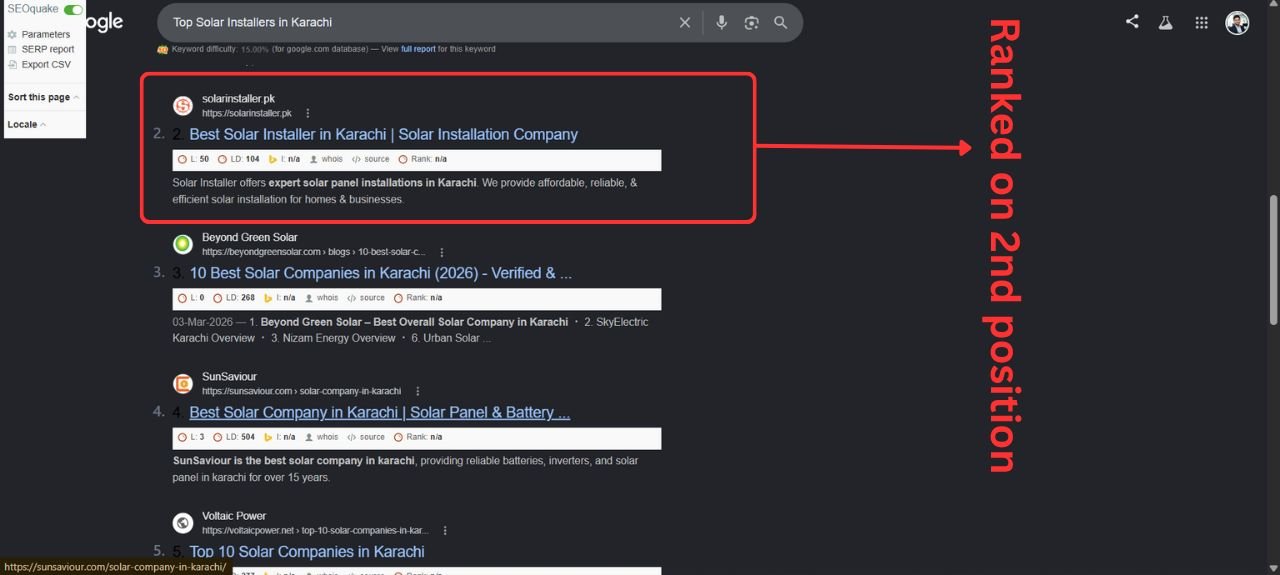This screenshot has height=575, width=1280.
Task: Toggle the SEOquake on/off switch
Action: [73, 9]
